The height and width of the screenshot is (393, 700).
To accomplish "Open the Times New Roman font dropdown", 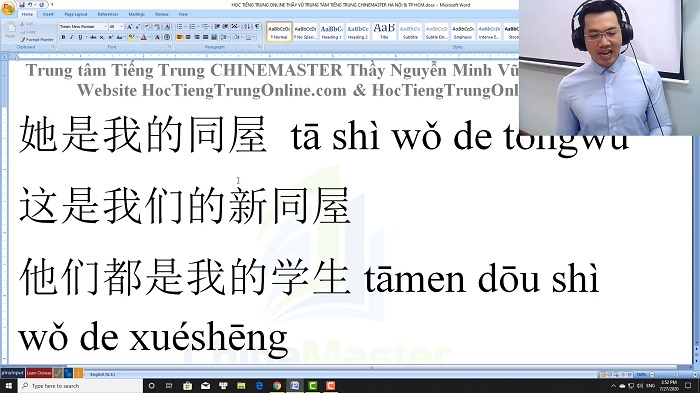I will click(106, 26).
